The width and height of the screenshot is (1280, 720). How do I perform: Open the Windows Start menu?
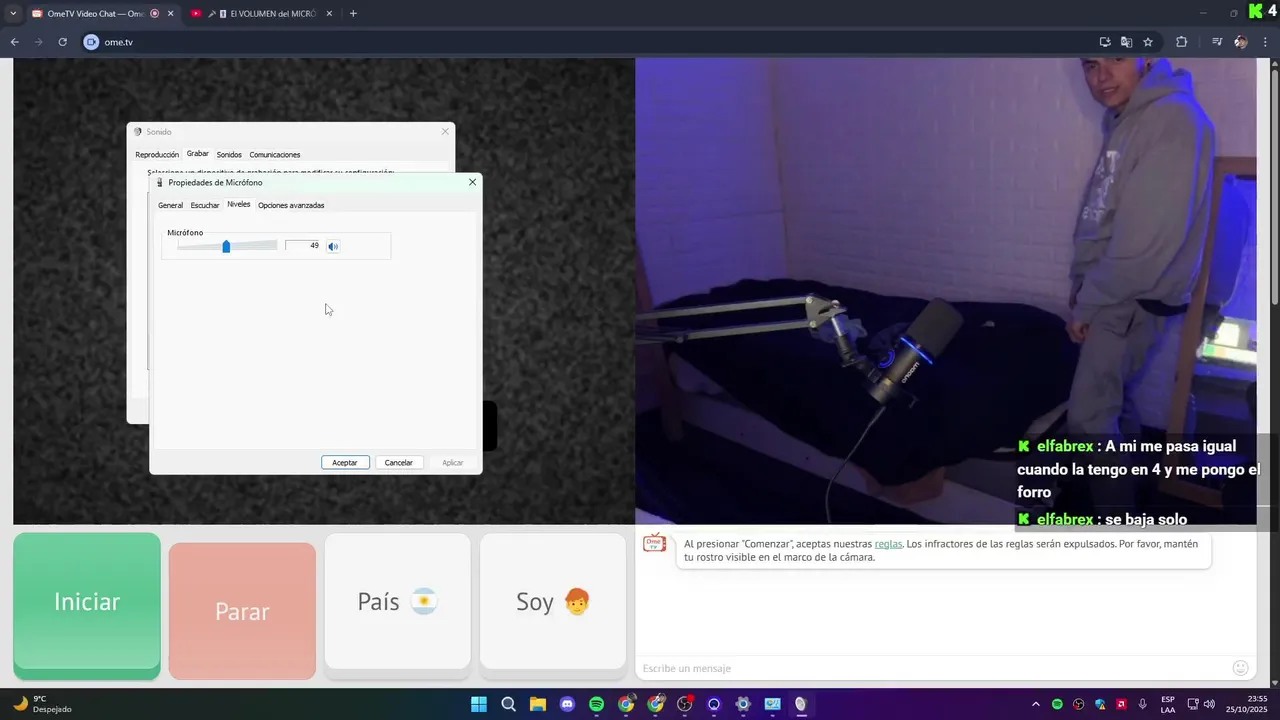(x=479, y=704)
